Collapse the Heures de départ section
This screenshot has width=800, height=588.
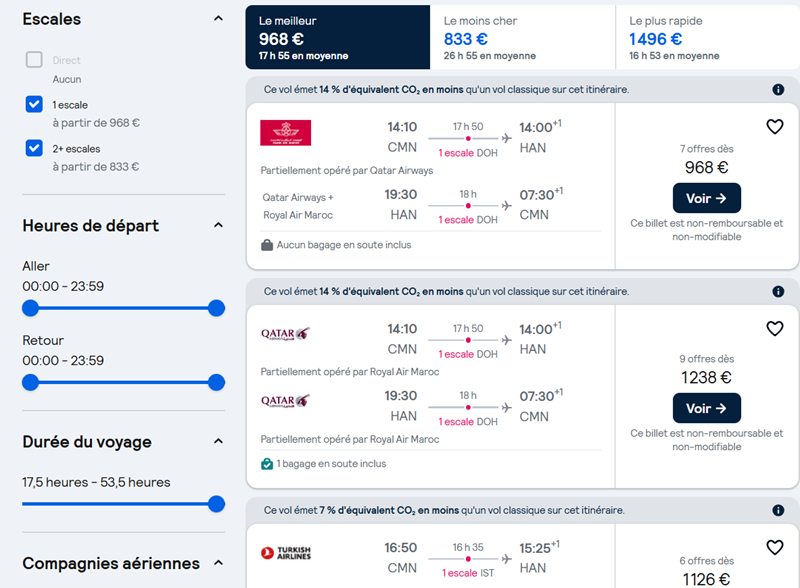click(x=218, y=225)
